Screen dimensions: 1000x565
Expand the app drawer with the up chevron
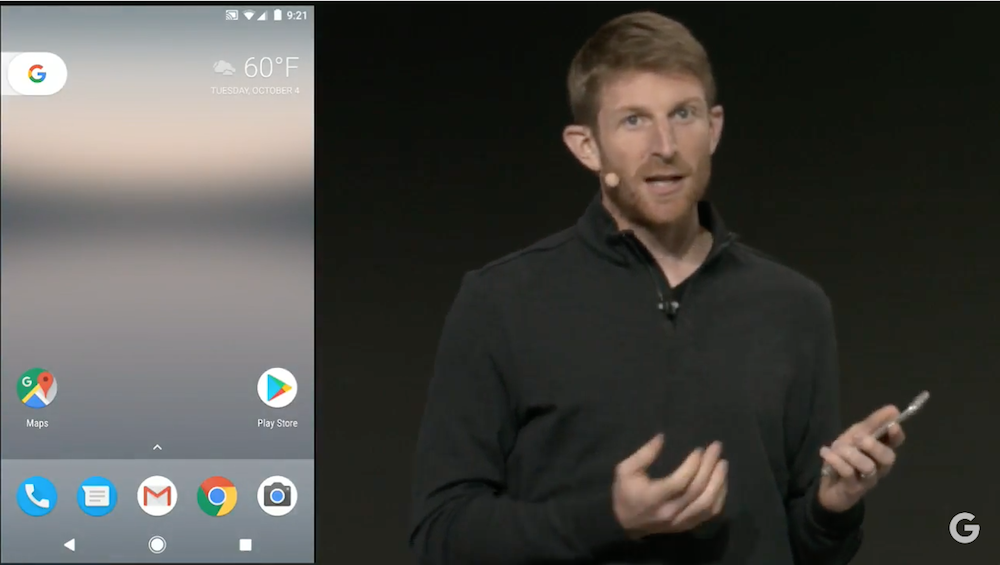click(158, 448)
